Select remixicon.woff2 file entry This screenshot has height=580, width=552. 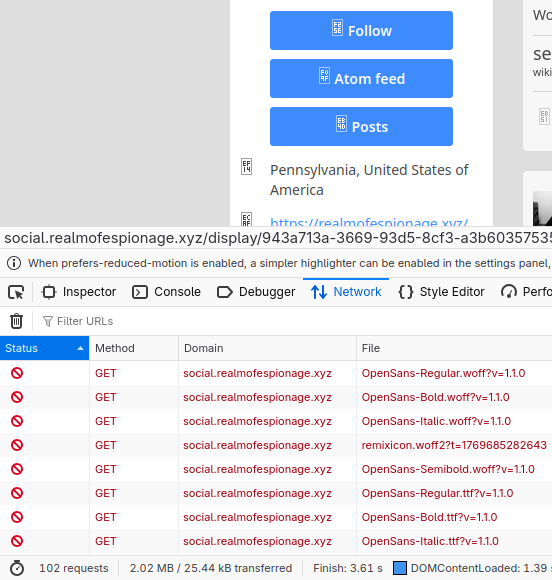coord(454,445)
